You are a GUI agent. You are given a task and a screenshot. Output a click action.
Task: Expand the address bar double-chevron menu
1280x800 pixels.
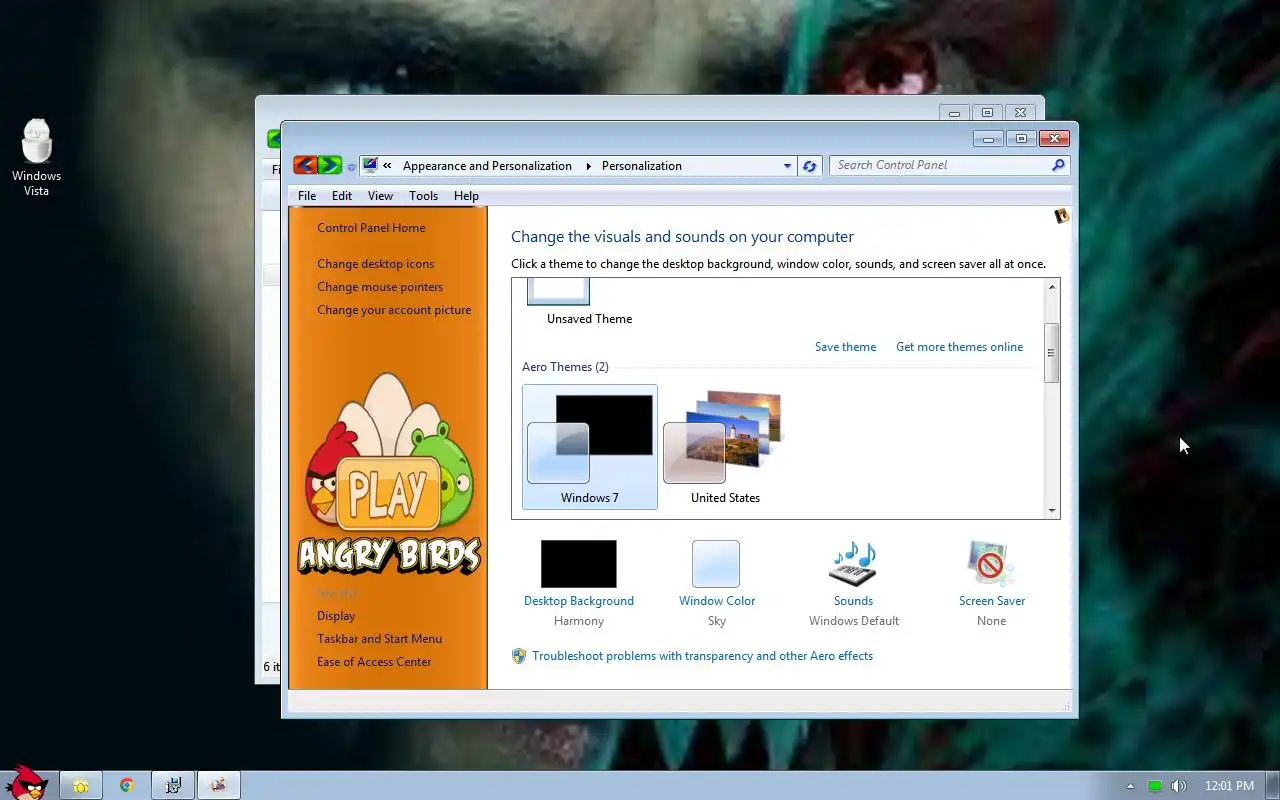[387, 166]
